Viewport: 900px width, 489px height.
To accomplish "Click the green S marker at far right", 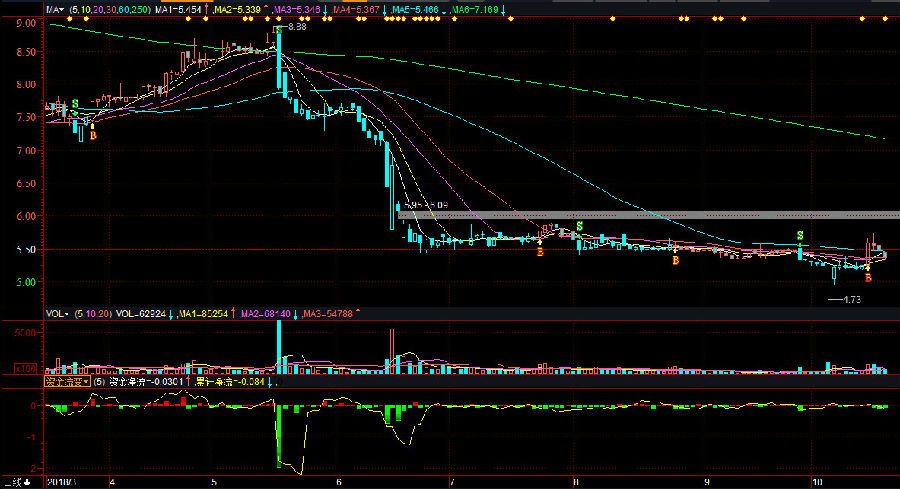I will coord(799,236).
